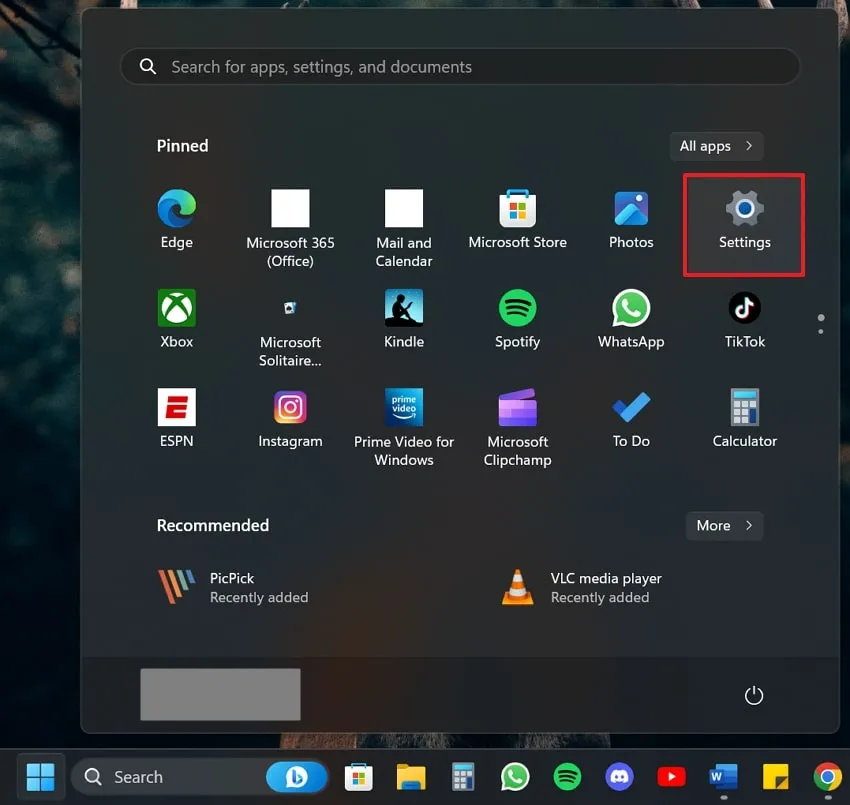Open Microsoft Store from the Pinned grid

[518, 218]
